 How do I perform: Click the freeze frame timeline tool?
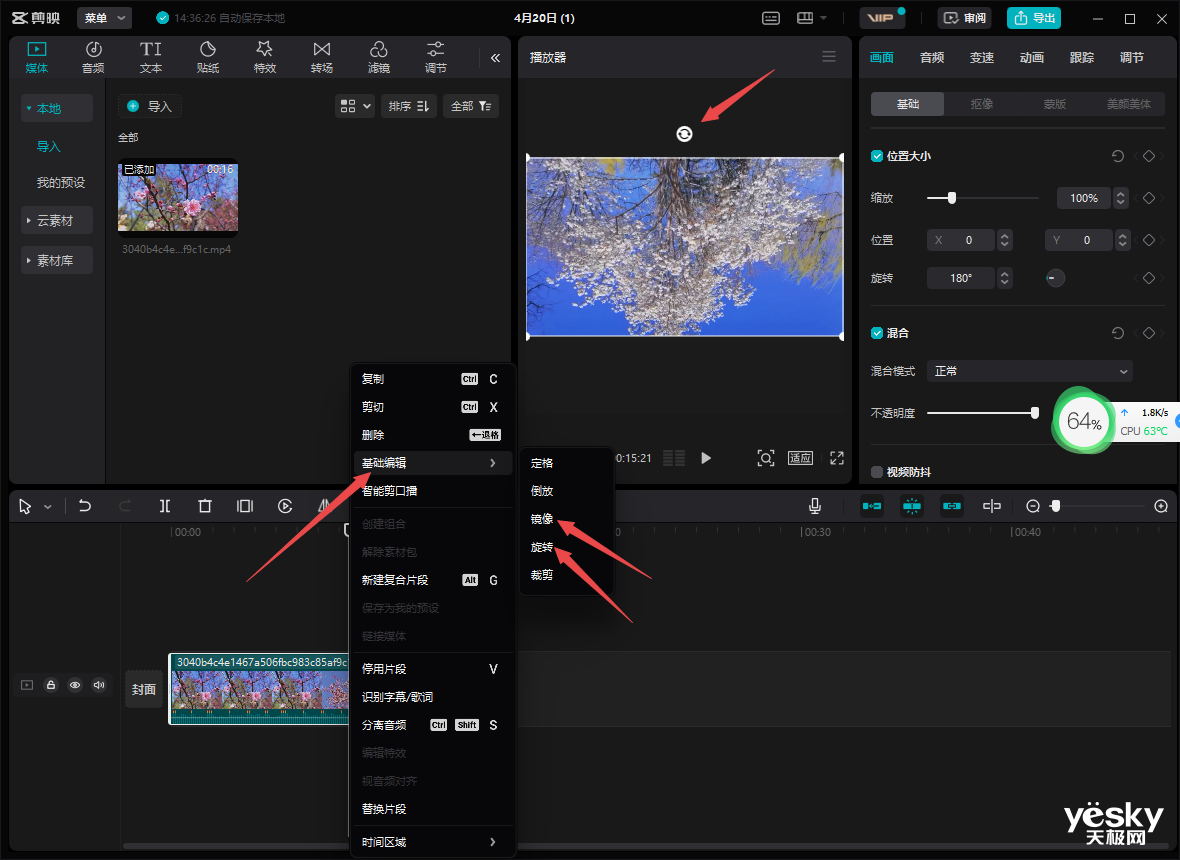[x=245, y=506]
